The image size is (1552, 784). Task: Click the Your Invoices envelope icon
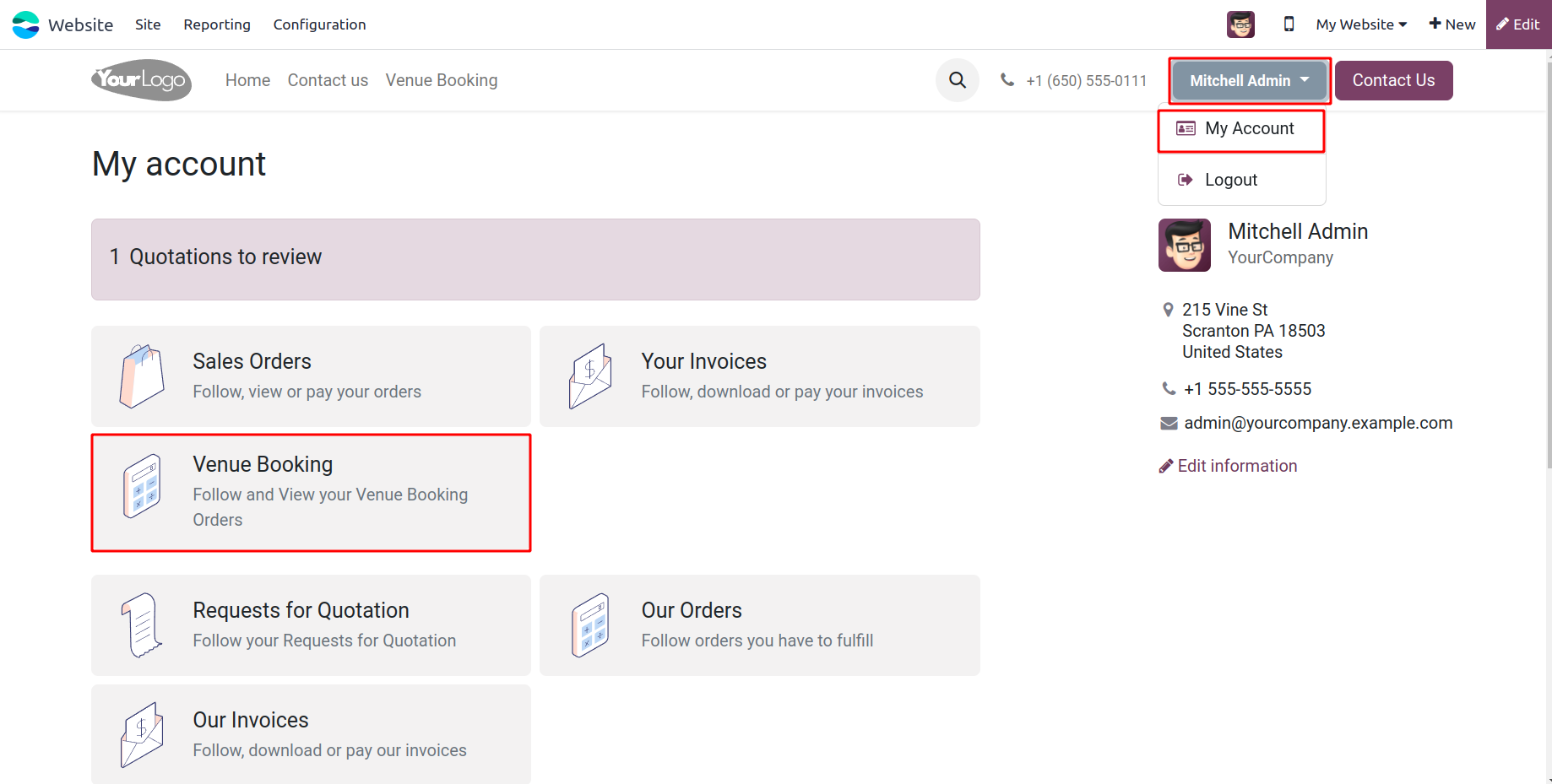tap(590, 376)
